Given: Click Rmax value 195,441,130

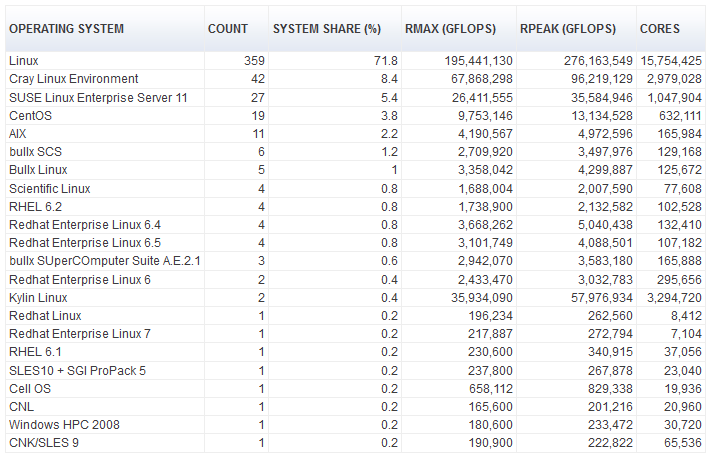Looking at the screenshot, I should coord(478,61).
